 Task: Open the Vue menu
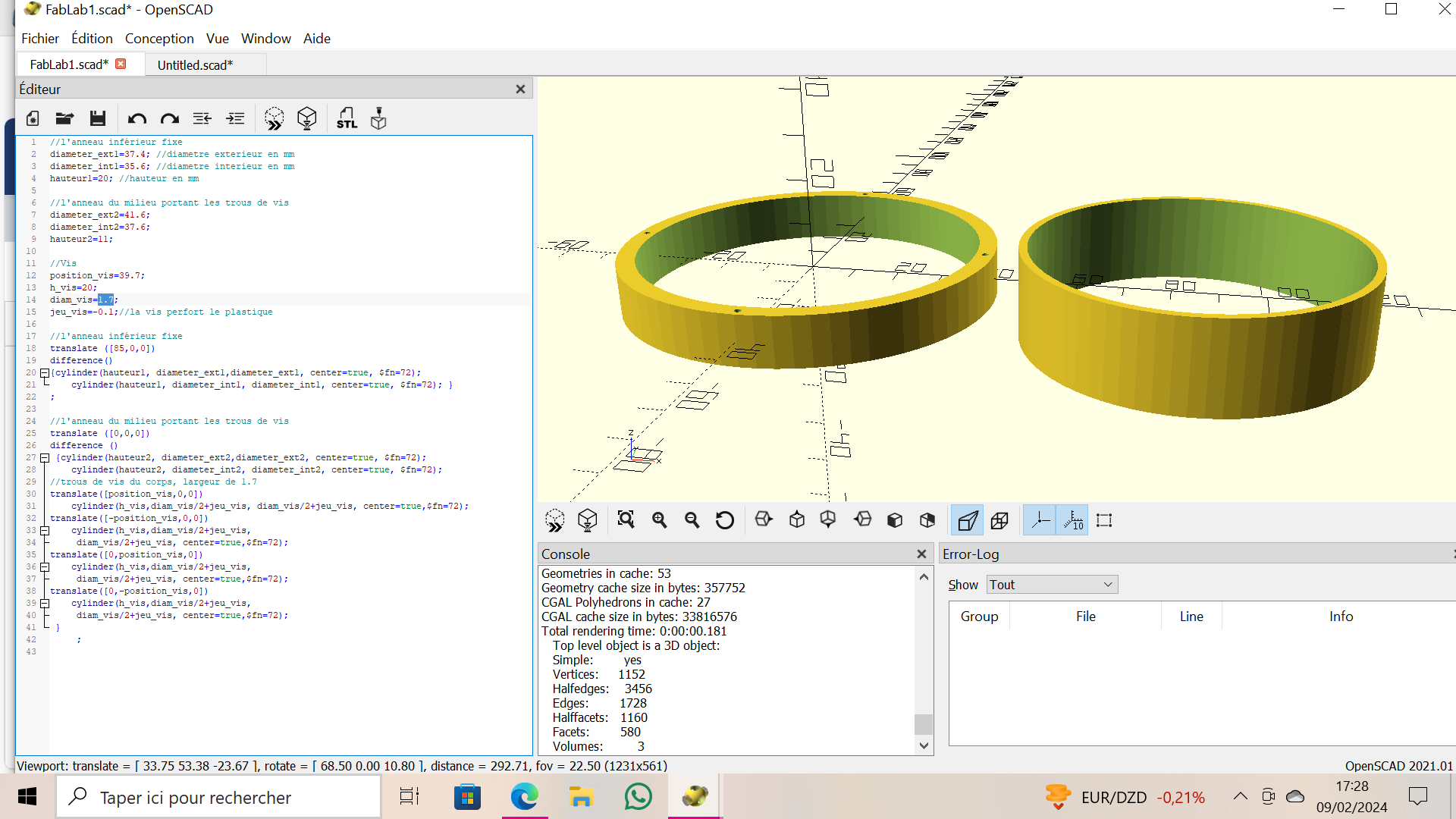[217, 39]
